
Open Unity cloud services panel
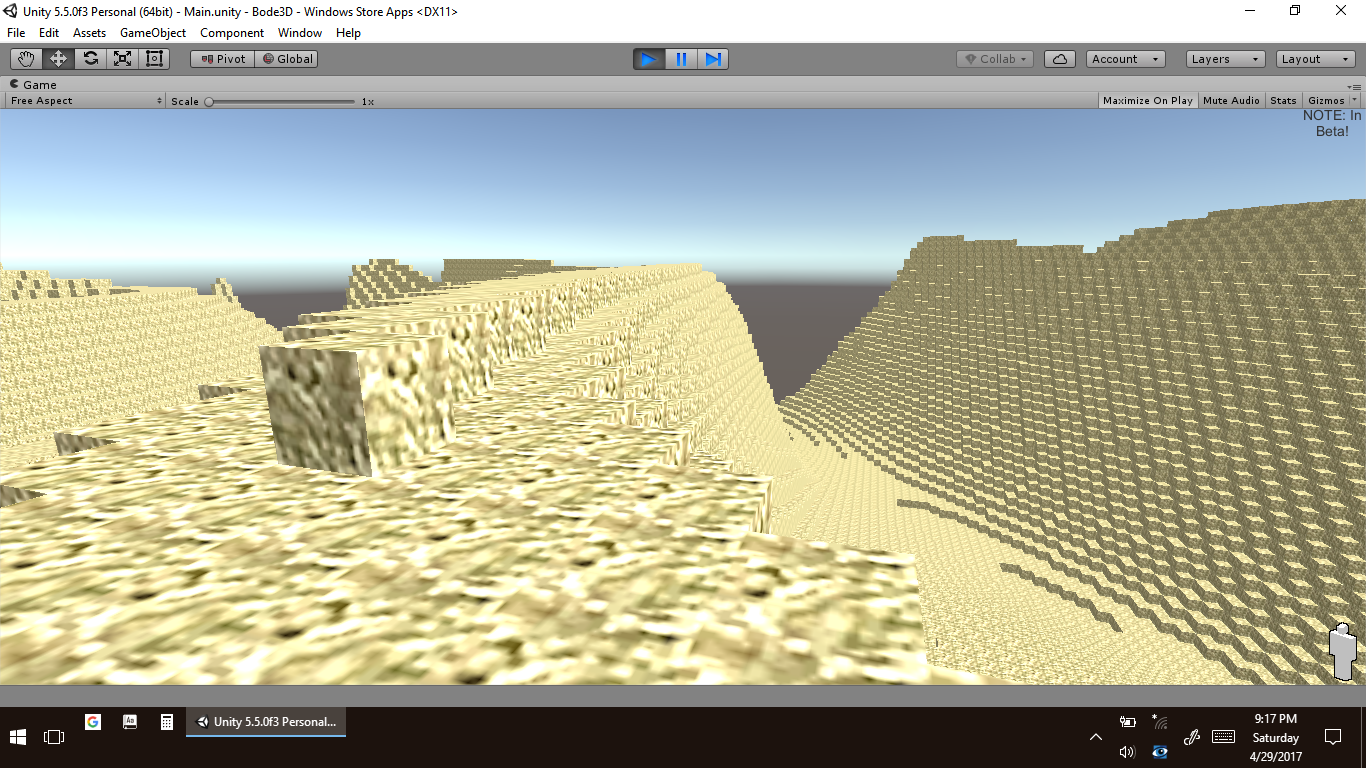click(x=1059, y=59)
